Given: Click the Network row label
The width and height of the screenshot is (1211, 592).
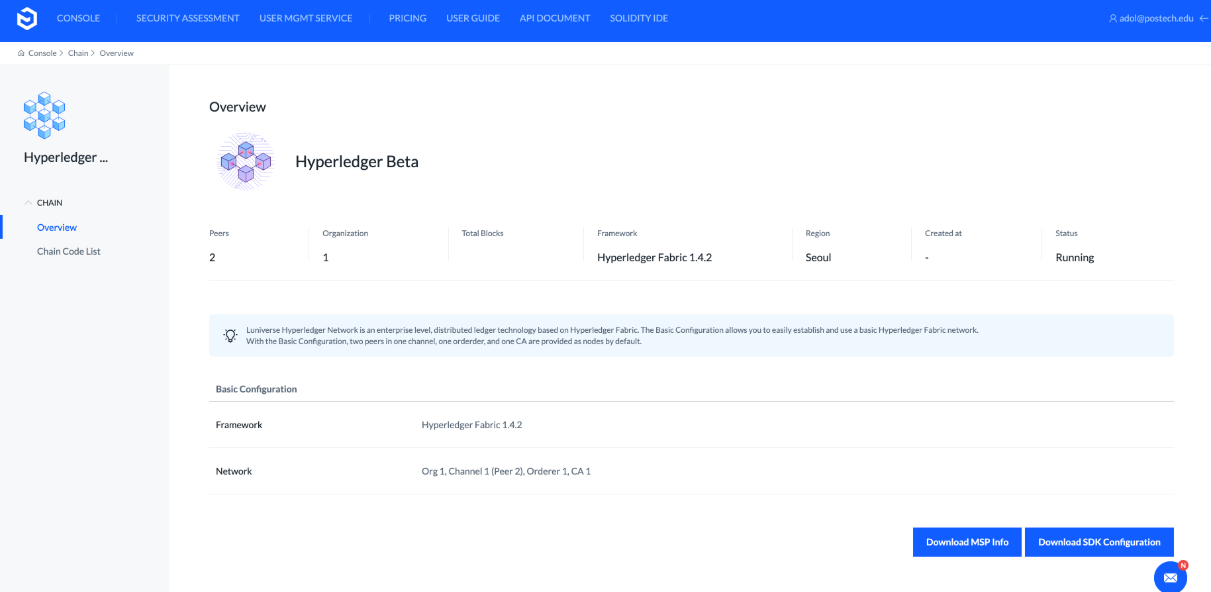Looking at the screenshot, I should tap(234, 471).
